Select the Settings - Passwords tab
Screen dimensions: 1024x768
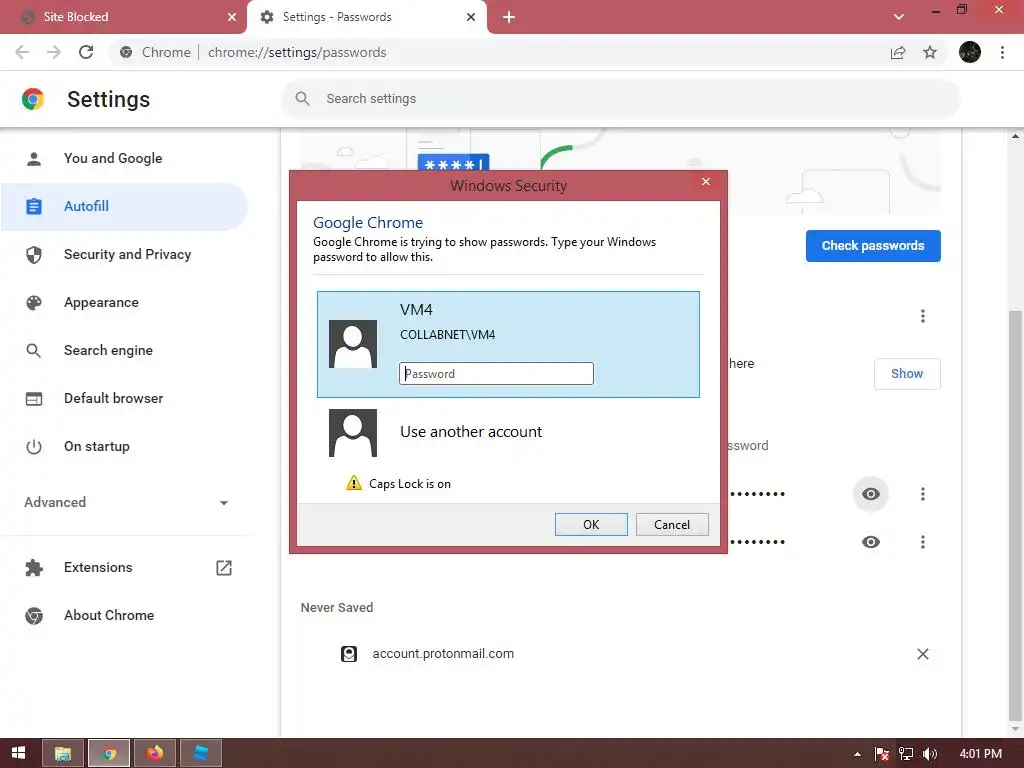click(x=366, y=17)
